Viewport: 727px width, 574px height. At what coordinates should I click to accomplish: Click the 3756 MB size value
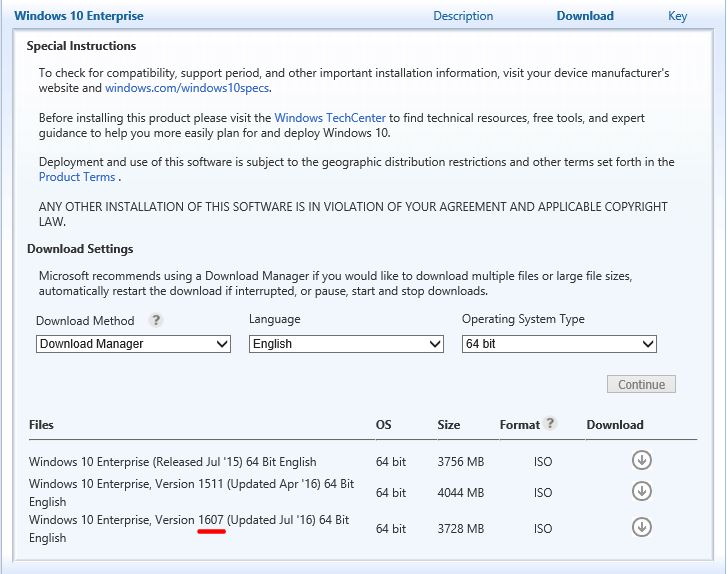(461, 462)
